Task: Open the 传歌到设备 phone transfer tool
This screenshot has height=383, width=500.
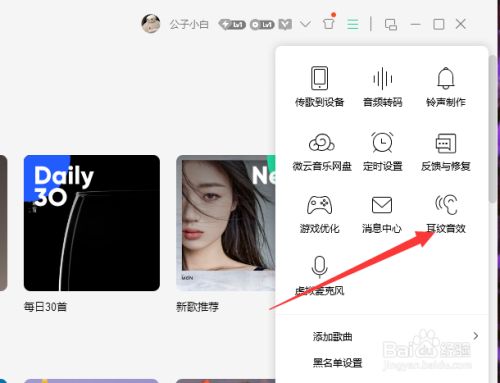Action: (x=319, y=87)
